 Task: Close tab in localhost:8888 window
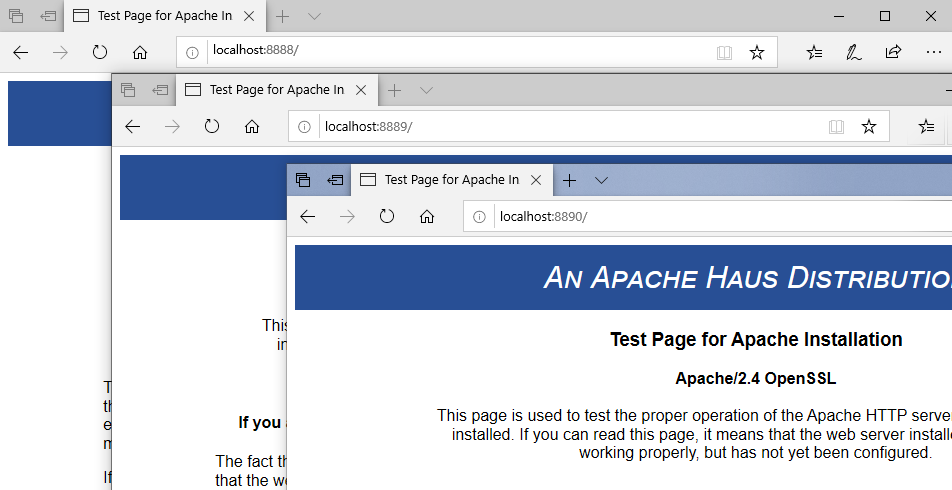click(x=249, y=16)
